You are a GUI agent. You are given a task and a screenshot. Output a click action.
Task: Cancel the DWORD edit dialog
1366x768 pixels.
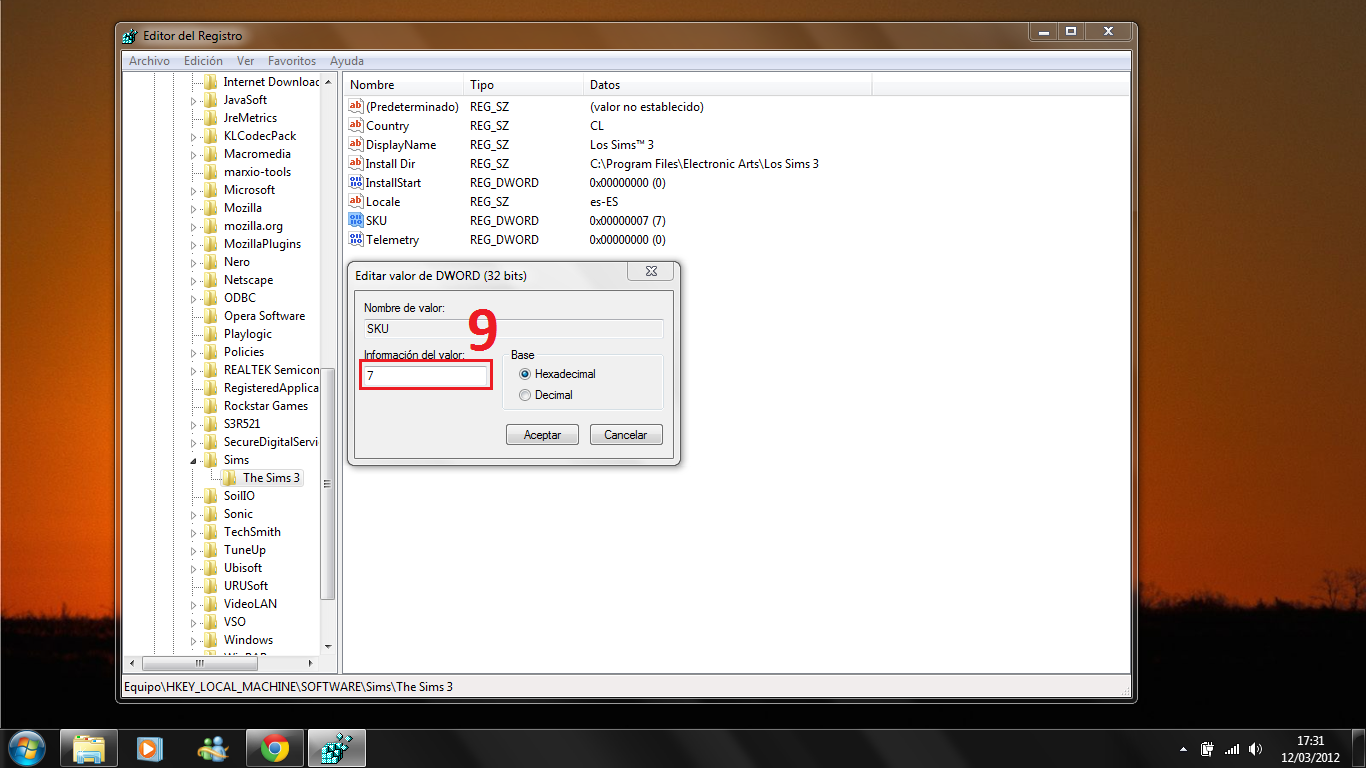tap(626, 435)
